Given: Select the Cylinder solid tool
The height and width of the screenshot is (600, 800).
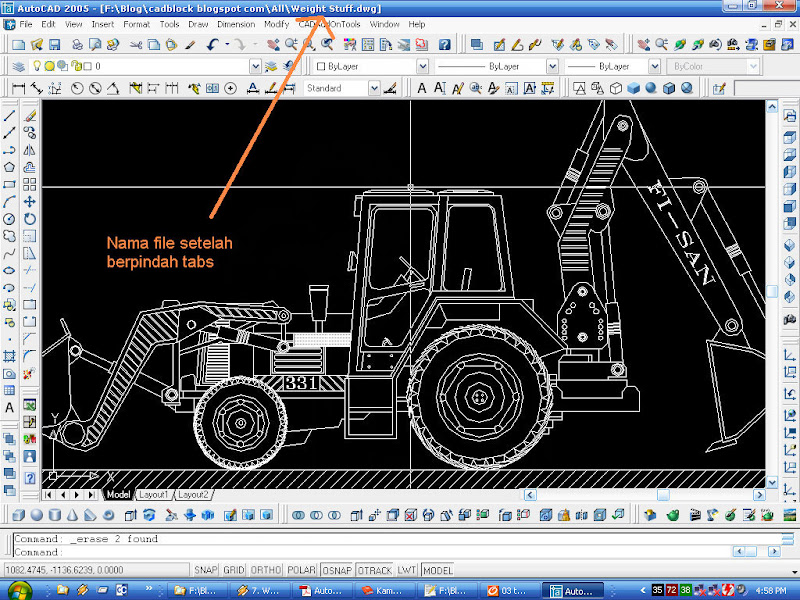Looking at the screenshot, I should pos(55,515).
